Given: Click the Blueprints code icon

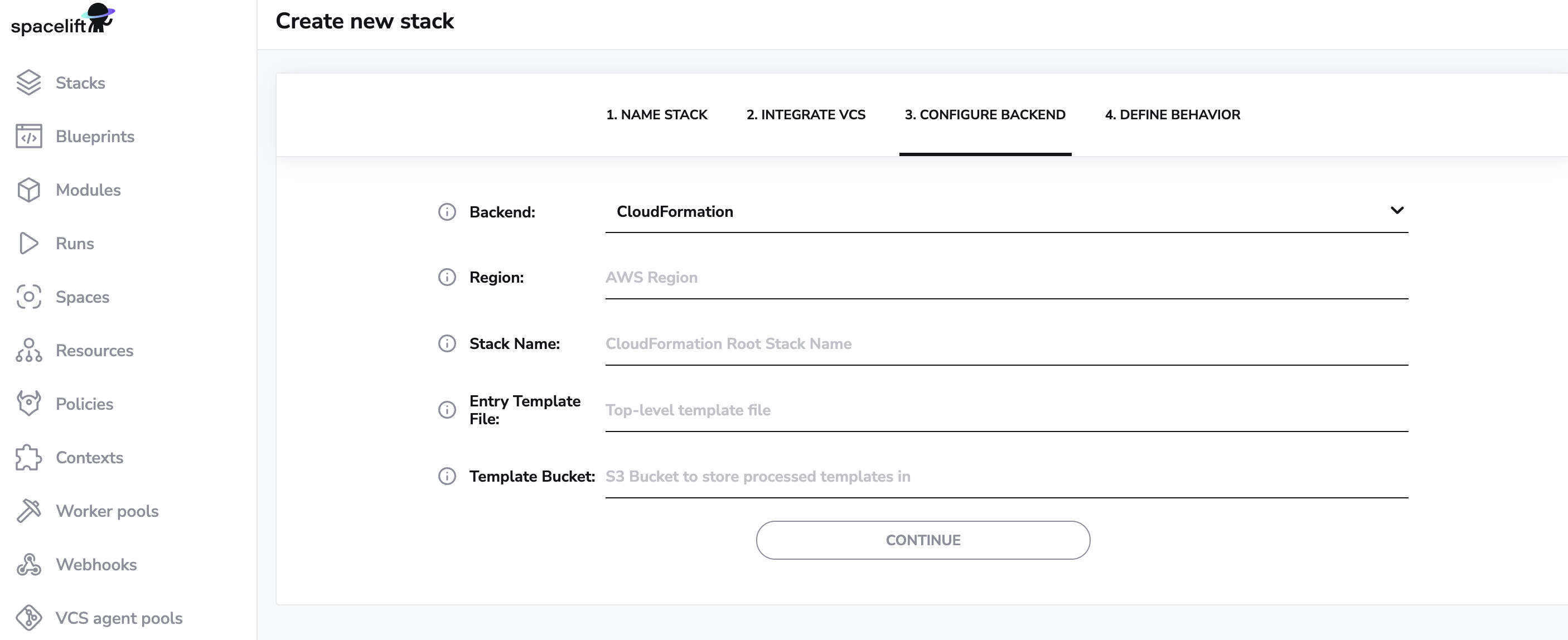Looking at the screenshot, I should [x=28, y=136].
